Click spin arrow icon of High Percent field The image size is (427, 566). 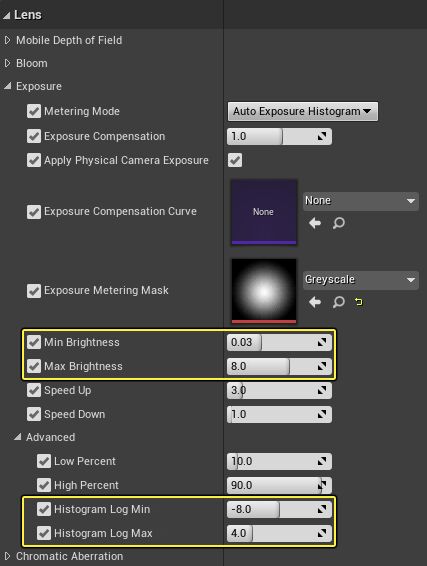tap(322, 485)
